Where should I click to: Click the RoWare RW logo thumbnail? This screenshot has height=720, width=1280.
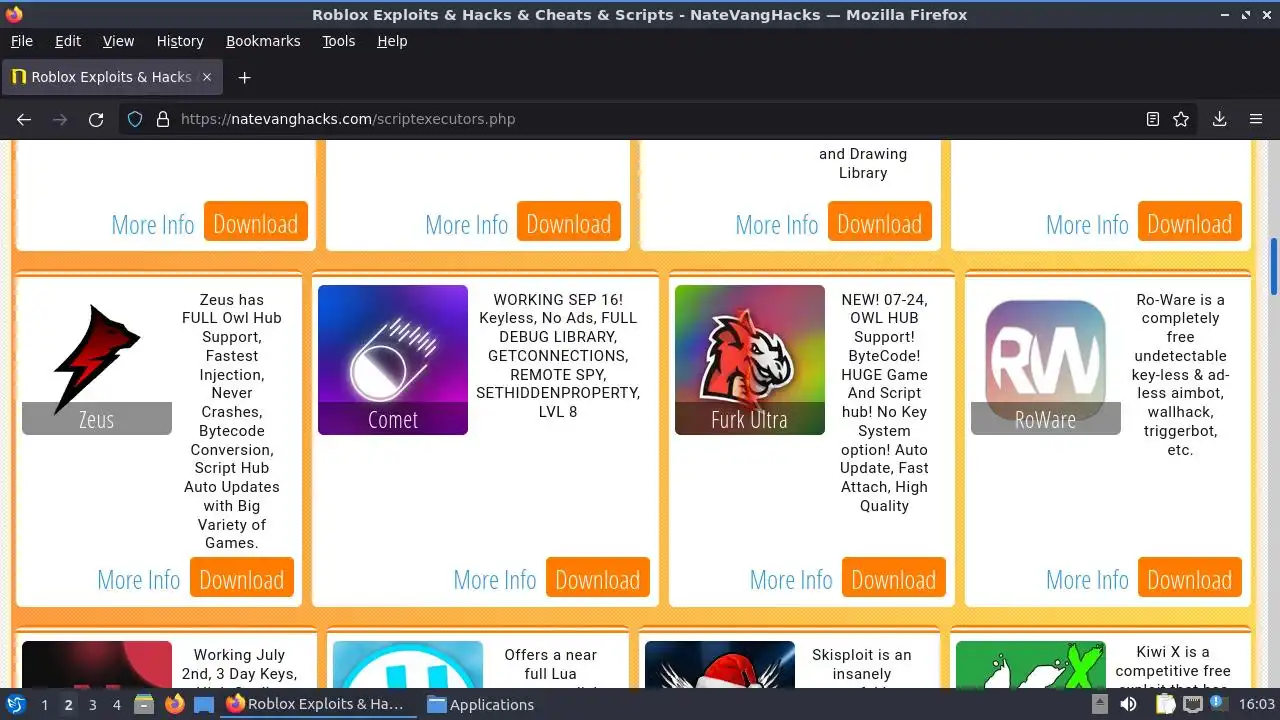tap(1046, 360)
